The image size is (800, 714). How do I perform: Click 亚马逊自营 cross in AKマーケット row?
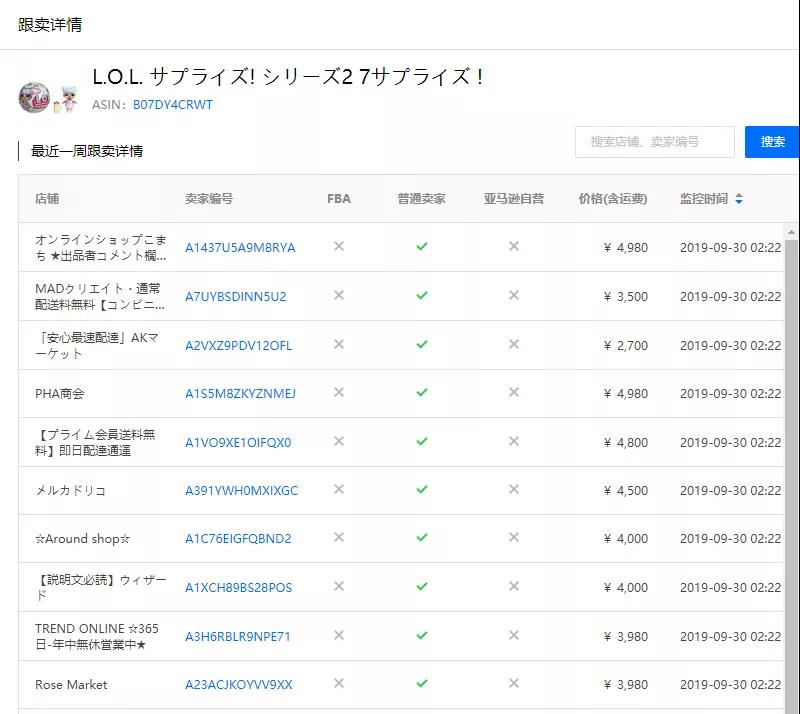514,344
